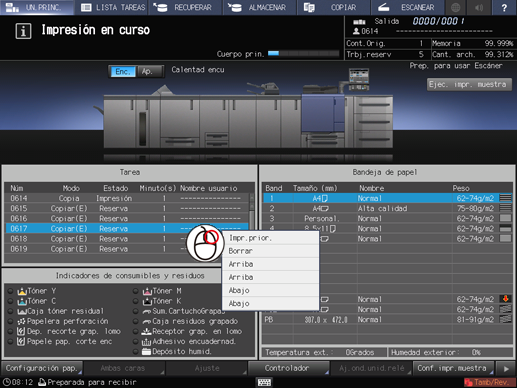Click the Receptor grap. en lomo icon

tap(147, 331)
